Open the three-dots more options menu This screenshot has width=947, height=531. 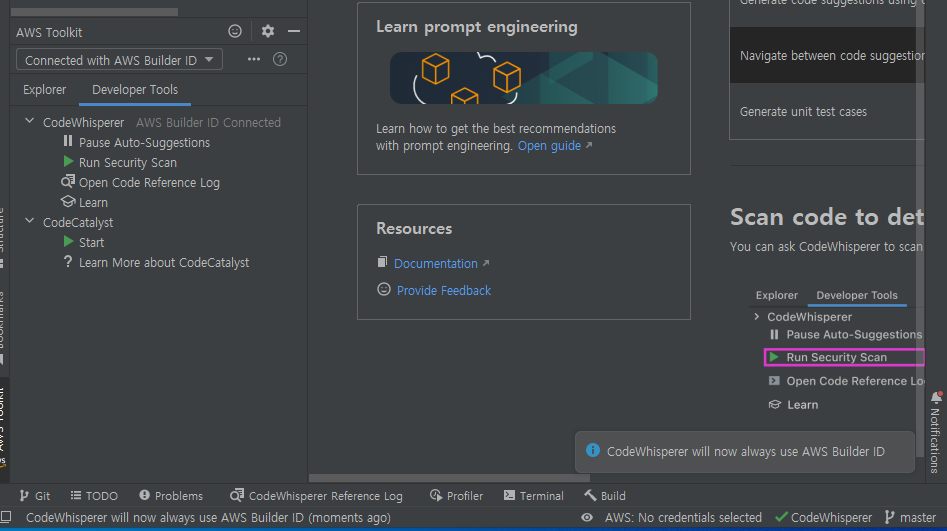point(254,59)
